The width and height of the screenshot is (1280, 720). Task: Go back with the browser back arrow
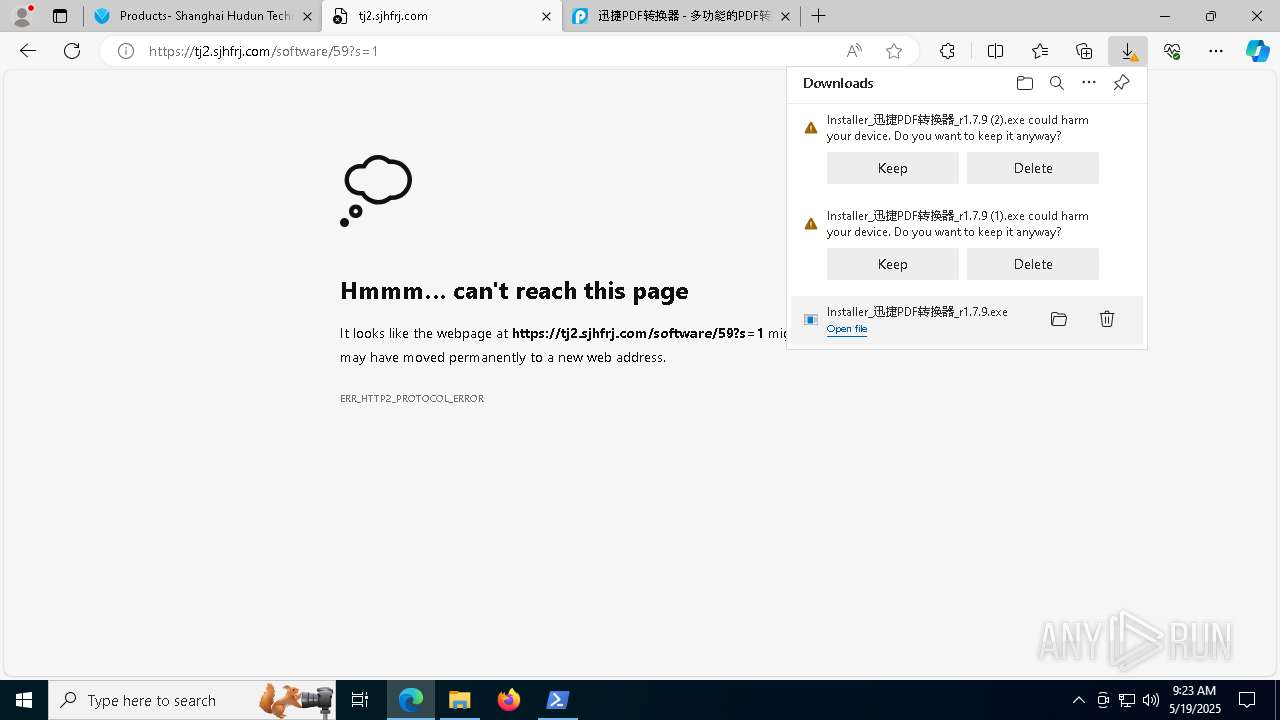28,51
